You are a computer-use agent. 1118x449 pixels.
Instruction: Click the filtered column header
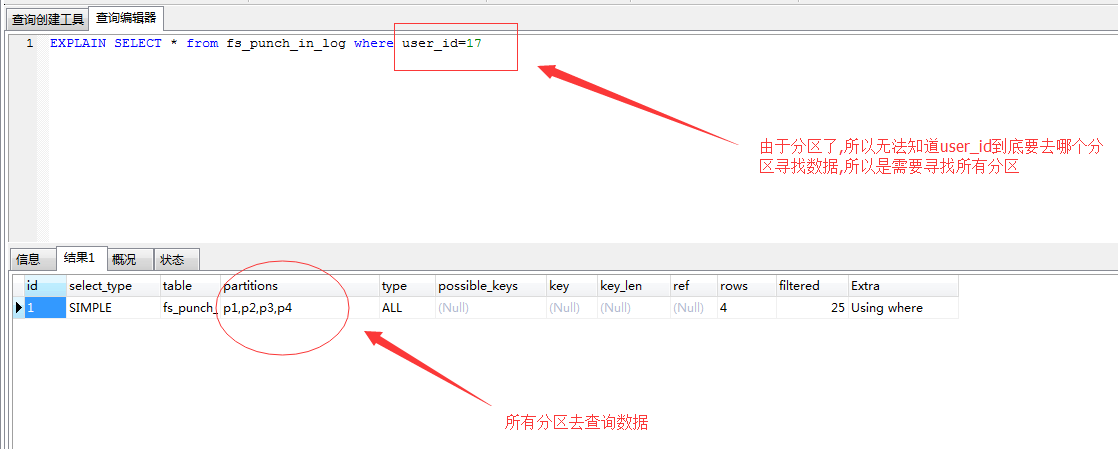pos(812,286)
